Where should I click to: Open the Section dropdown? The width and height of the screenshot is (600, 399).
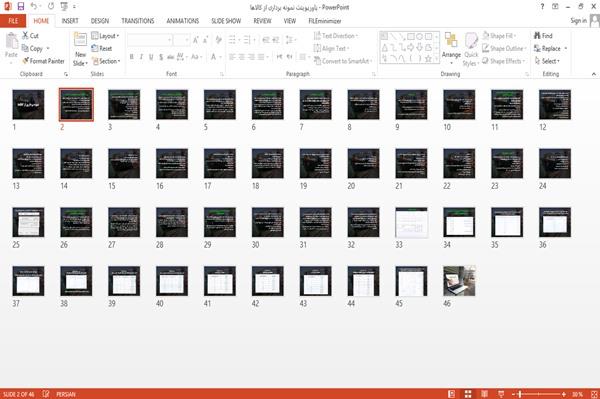pos(106,61)
